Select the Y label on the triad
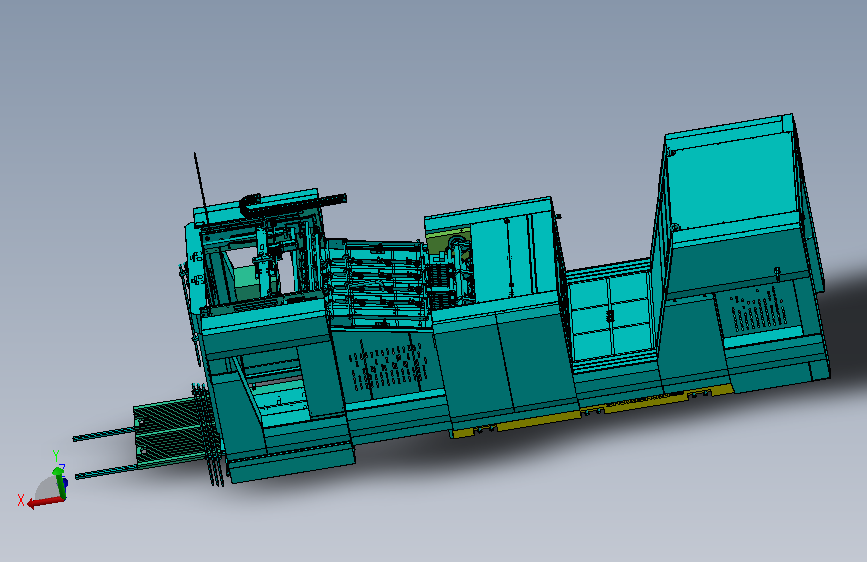Viewport: 867px width, 562px height. point(56,456)
